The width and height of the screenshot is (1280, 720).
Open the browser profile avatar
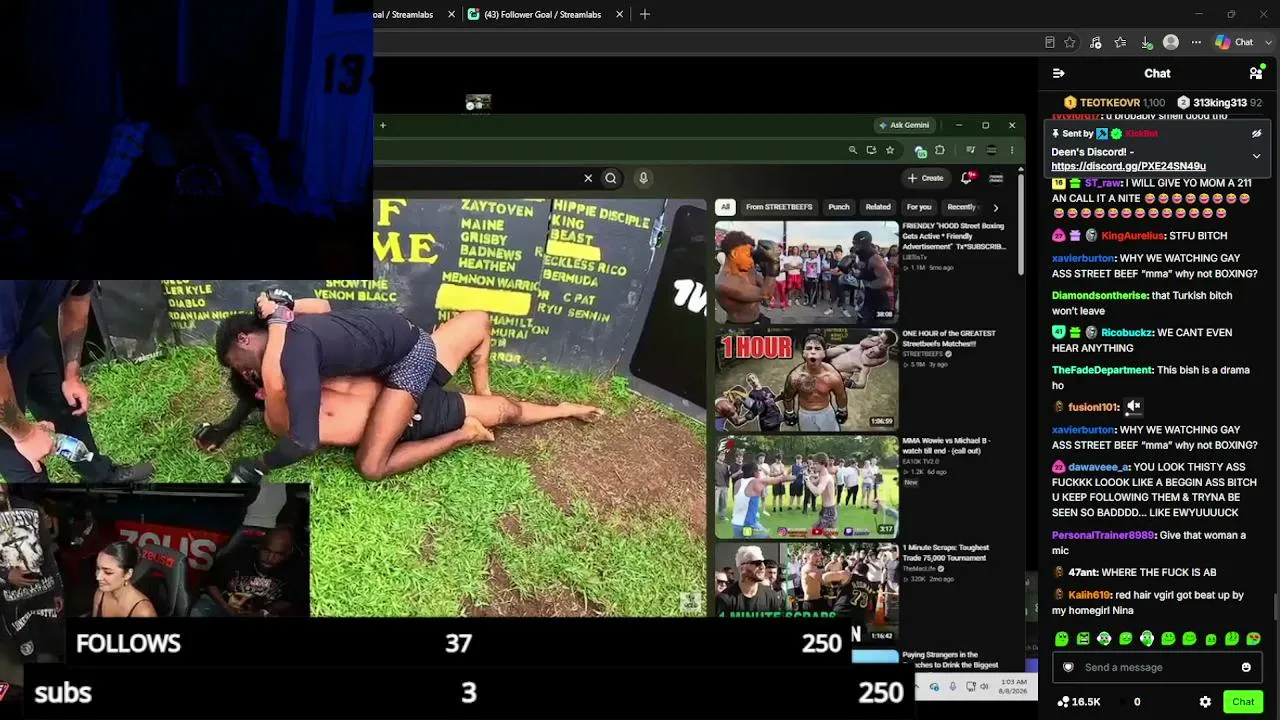[1171, 42]
